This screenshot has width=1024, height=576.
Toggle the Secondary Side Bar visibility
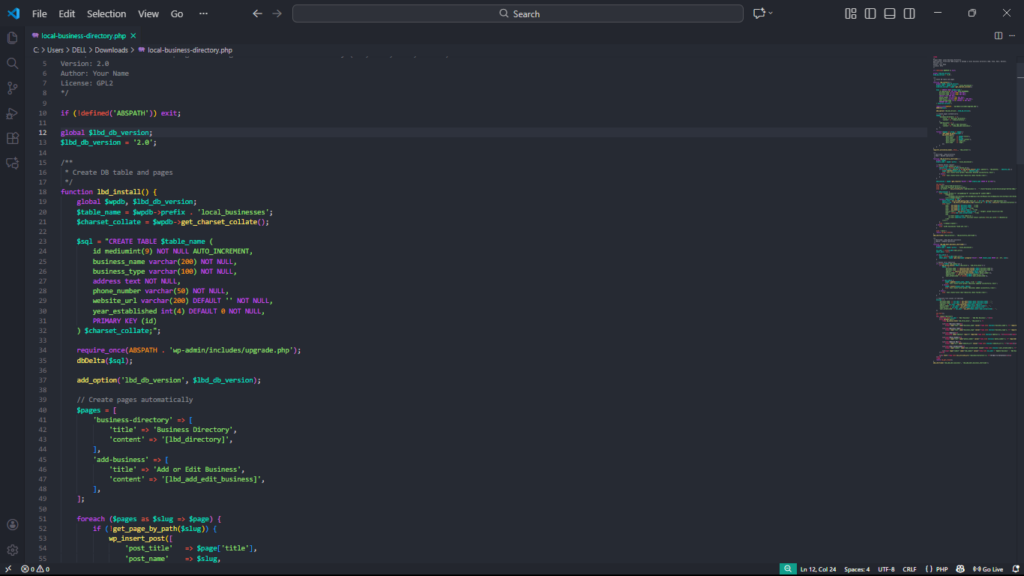point(909,13)
